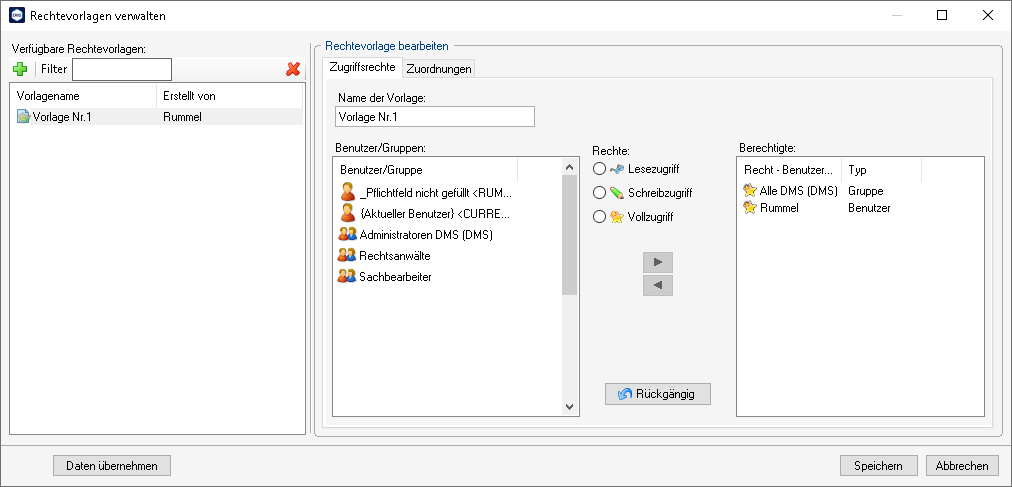
Task: Select the Rechtsanwälte group entry
Action: click(x=394, y=255)
